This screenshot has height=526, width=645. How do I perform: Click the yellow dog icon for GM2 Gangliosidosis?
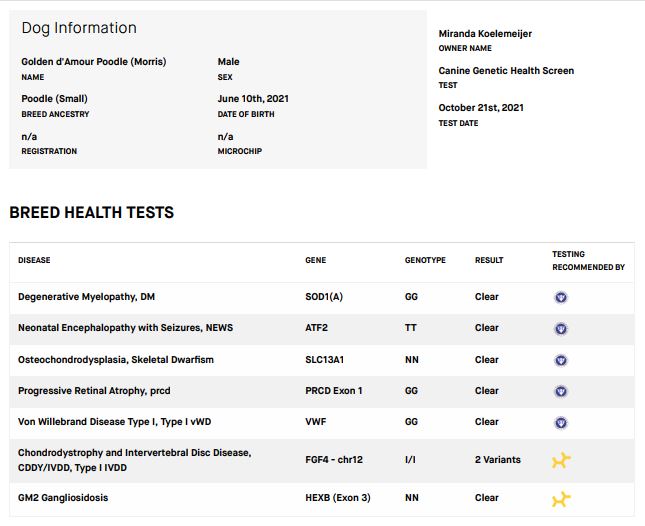562,498
